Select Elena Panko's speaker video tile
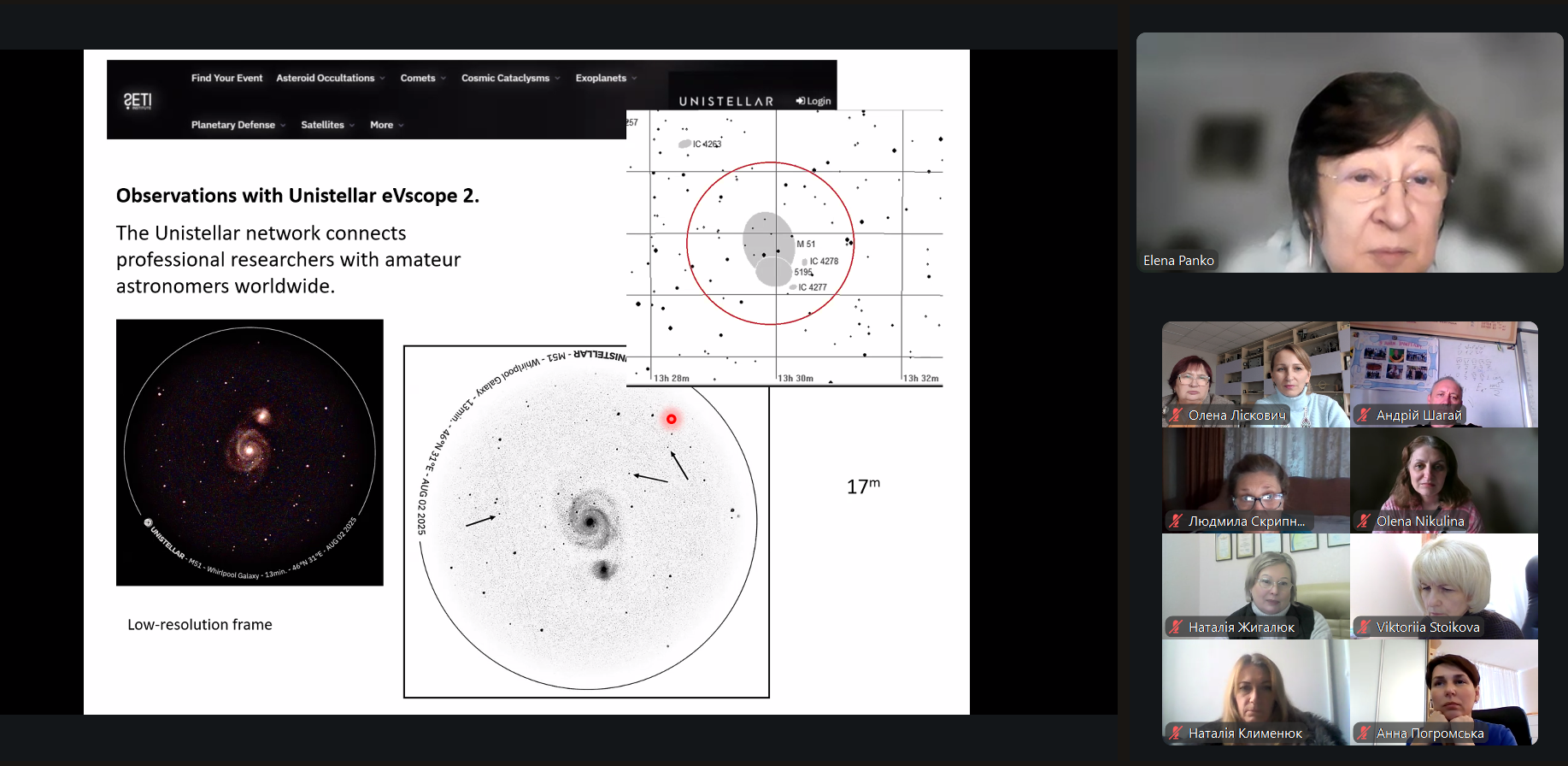Image resolution: width=1568 pixels, height=766 pixels. click(x=1349, y=152)
